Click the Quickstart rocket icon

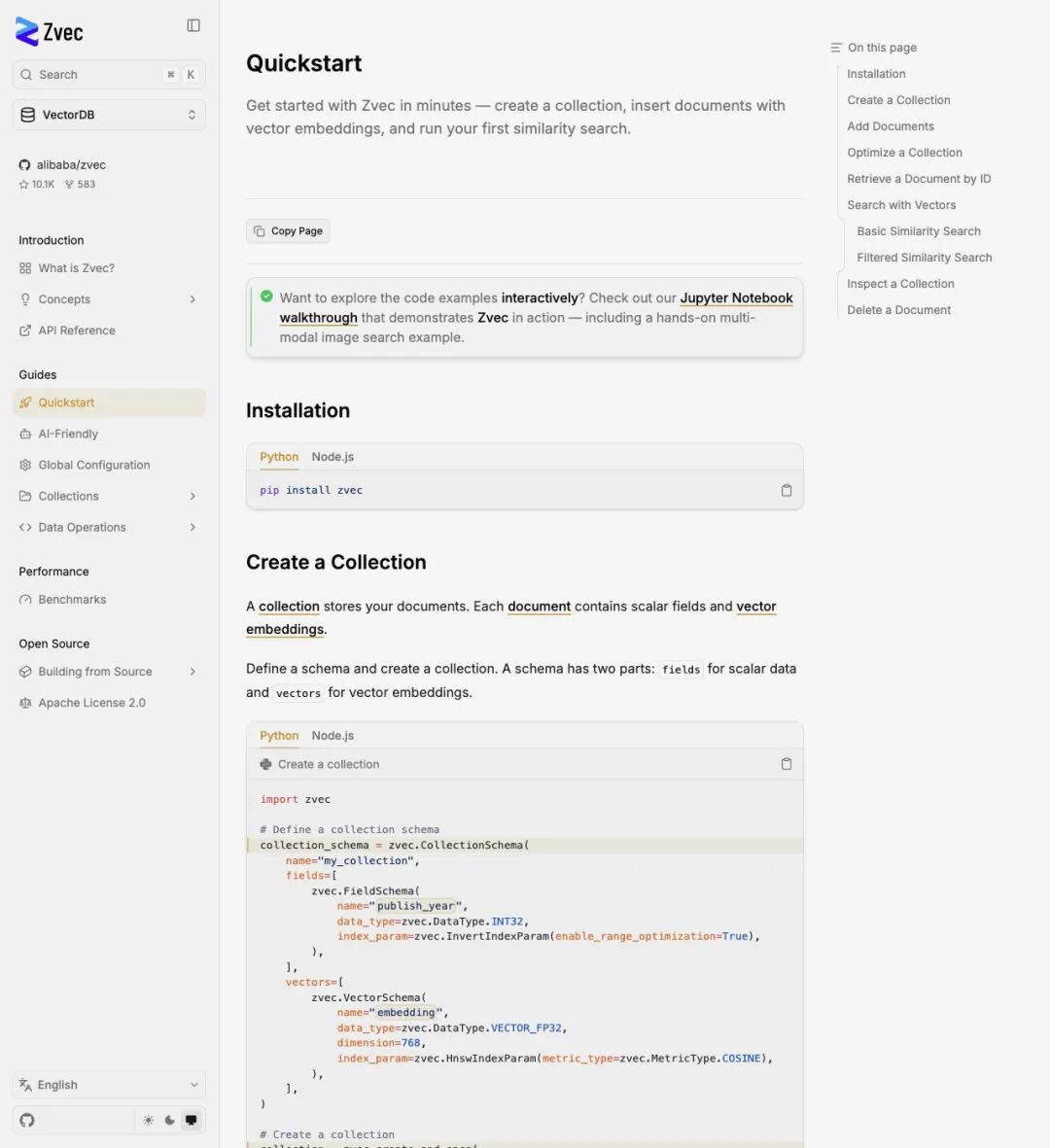[25, 402]
